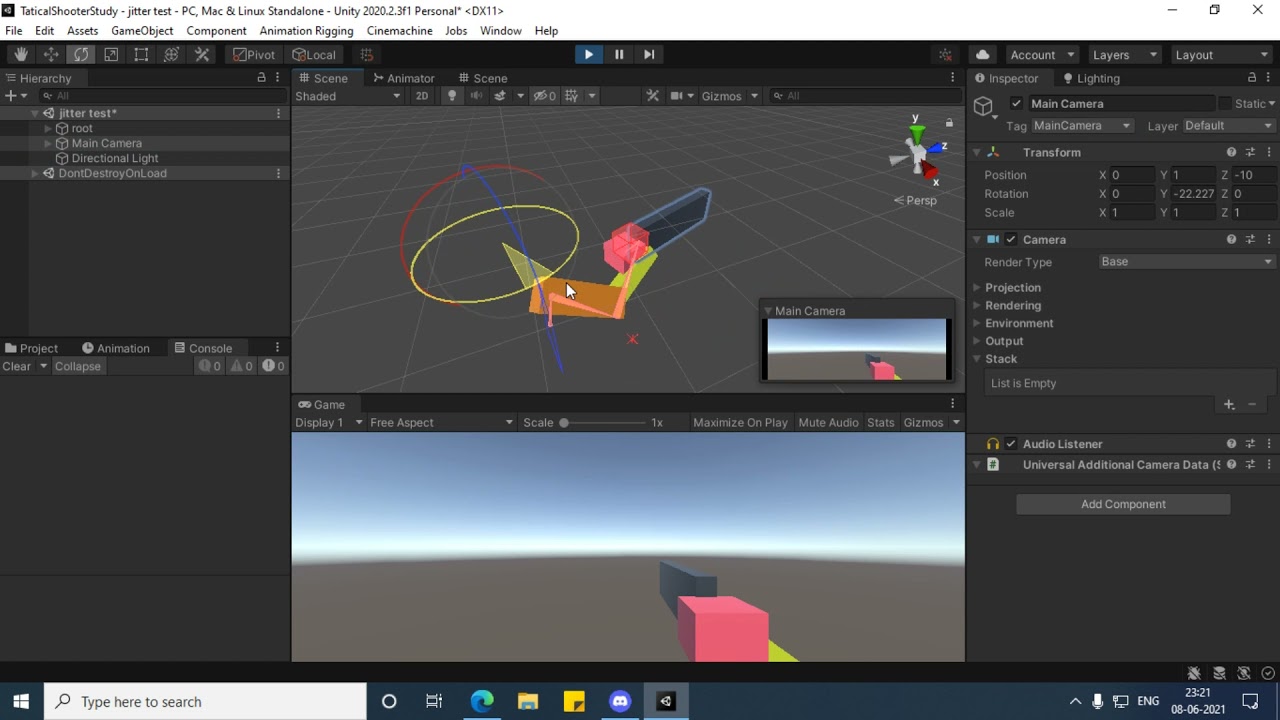Screen dimensions: 1280x720
Task: Open the custom editor tools
Action: [201, 55]
